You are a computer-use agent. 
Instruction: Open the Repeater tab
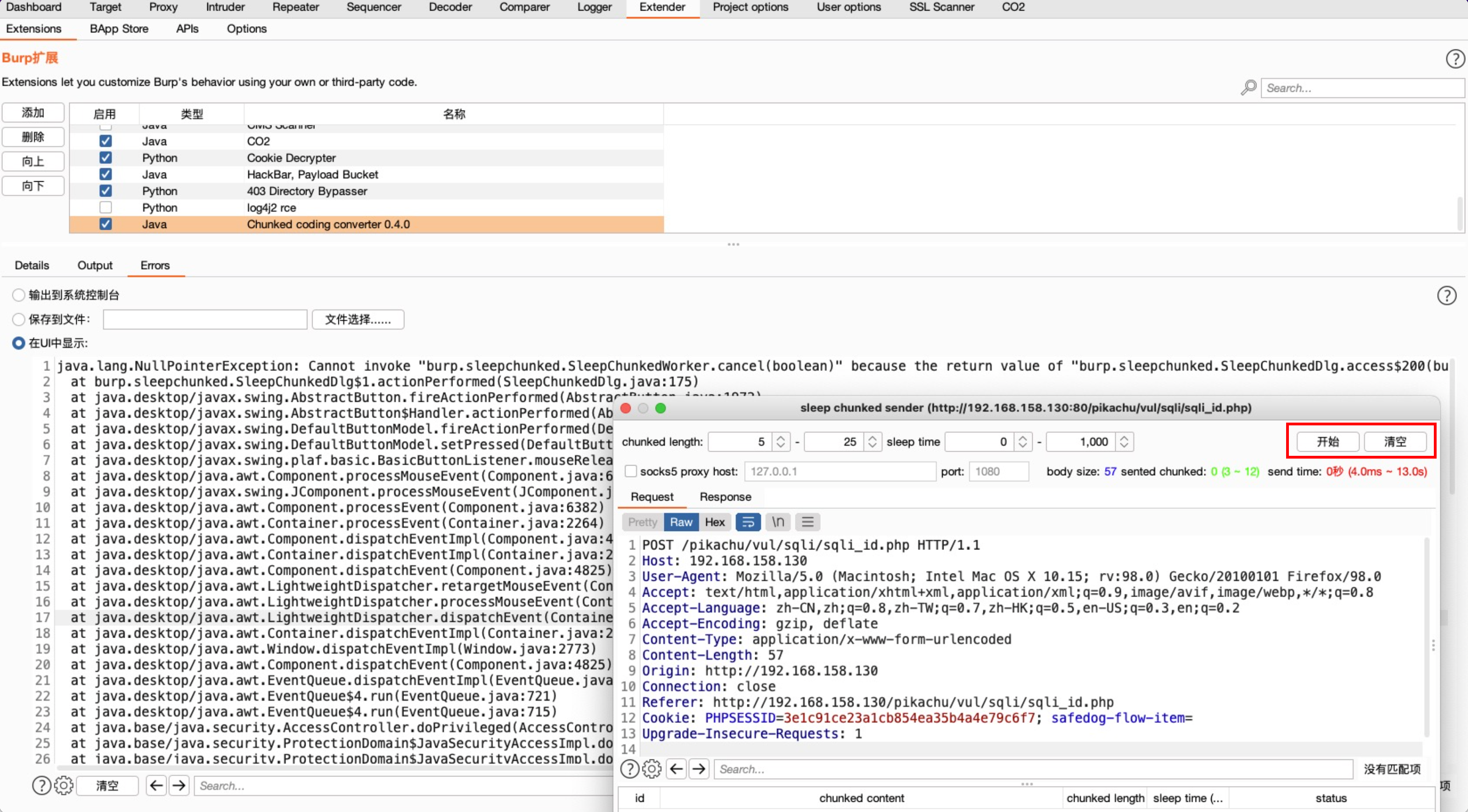tap(295, 7)
